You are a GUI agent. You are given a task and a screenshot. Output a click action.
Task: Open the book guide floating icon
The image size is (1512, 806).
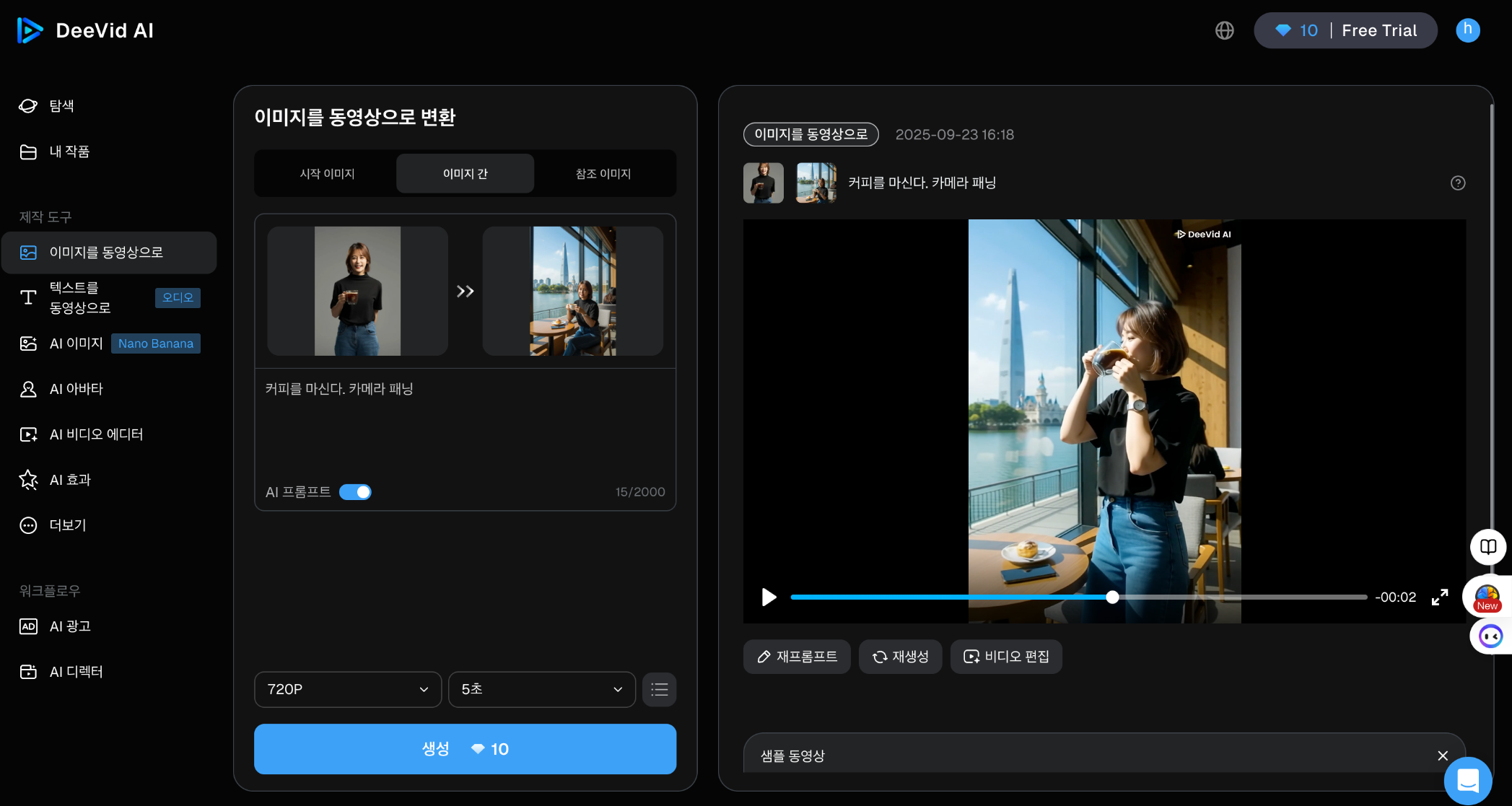click(1487, 547)
